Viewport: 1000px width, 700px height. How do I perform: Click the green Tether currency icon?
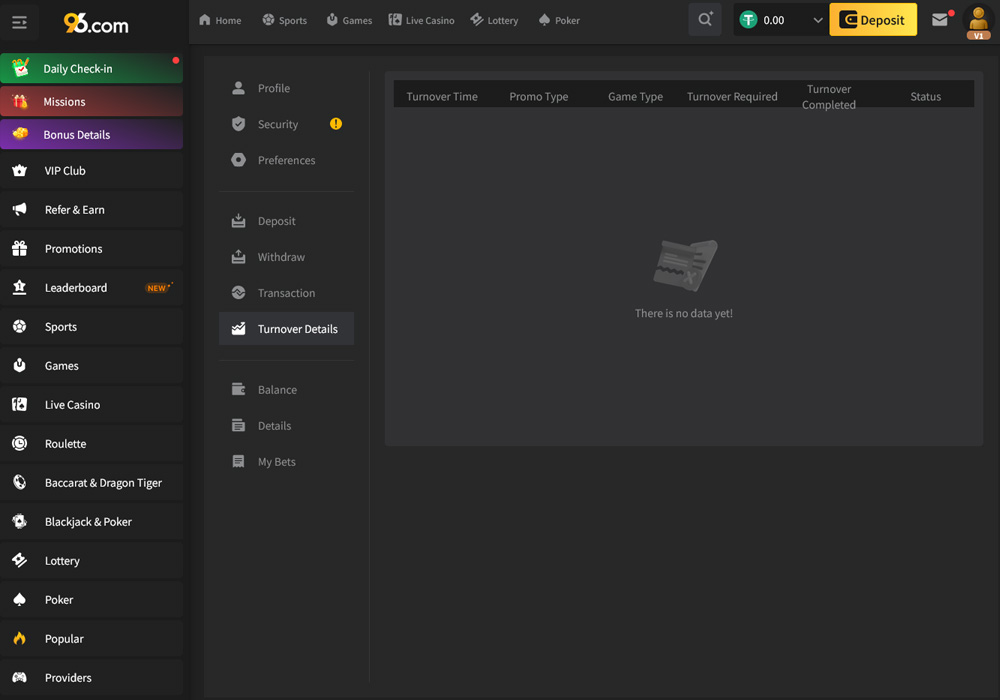[748, 20]
